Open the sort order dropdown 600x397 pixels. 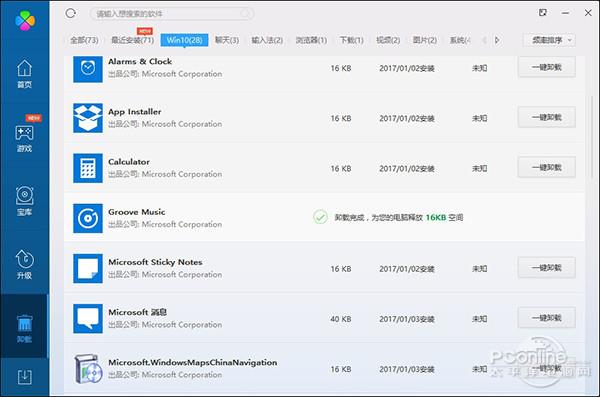(549, 40)
